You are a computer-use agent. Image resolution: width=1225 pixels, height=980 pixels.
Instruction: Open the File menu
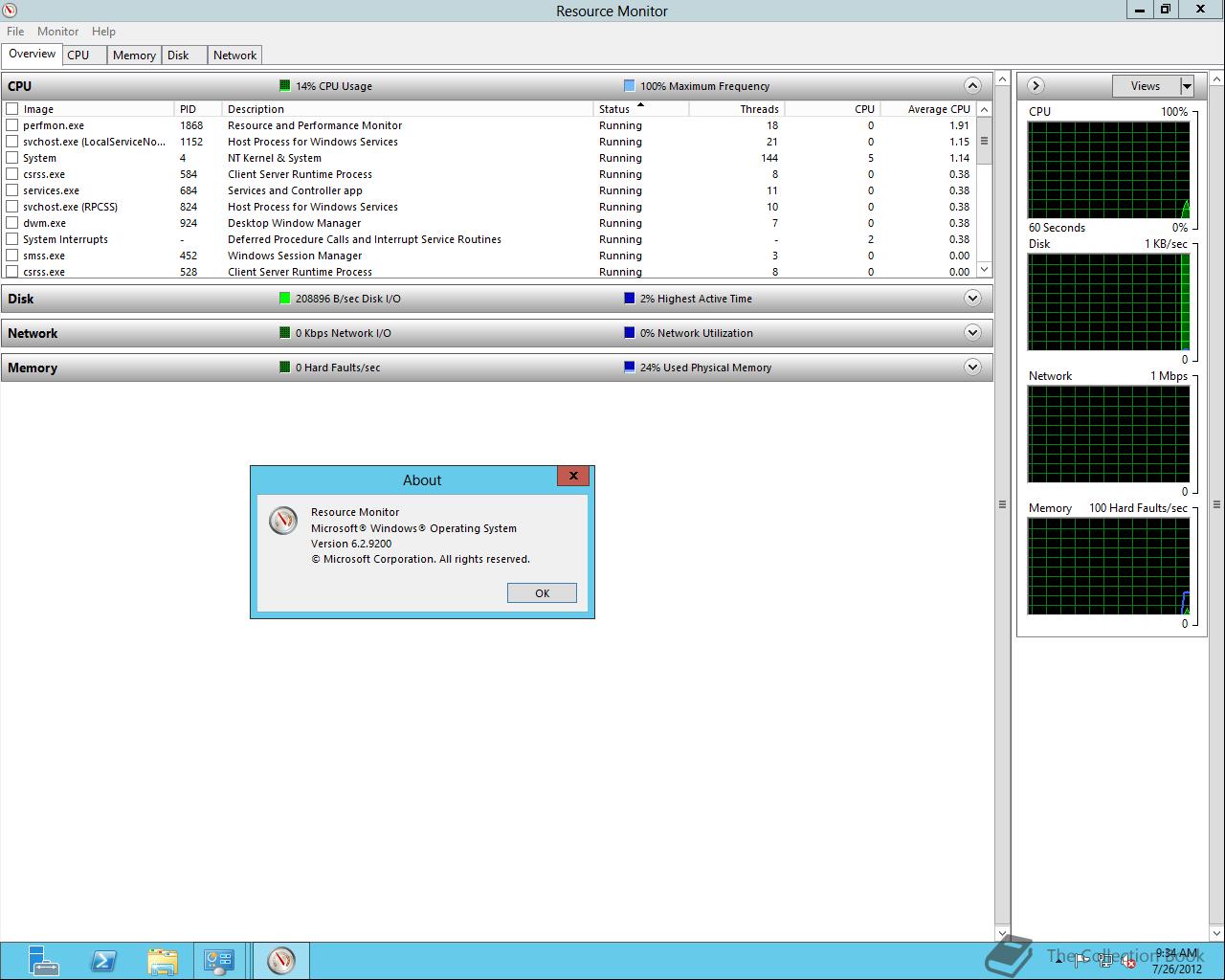click(x=15, y=32)
